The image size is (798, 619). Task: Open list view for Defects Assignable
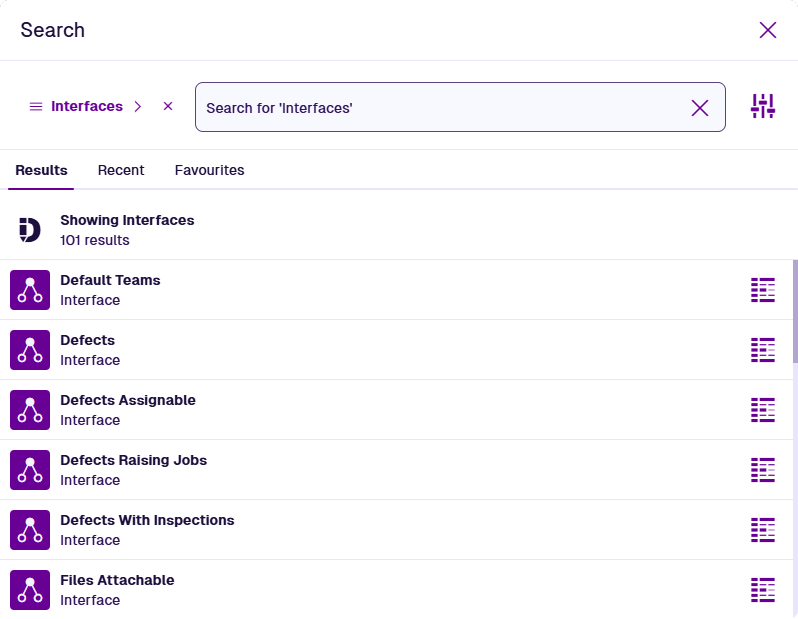[x=763, y=410]
